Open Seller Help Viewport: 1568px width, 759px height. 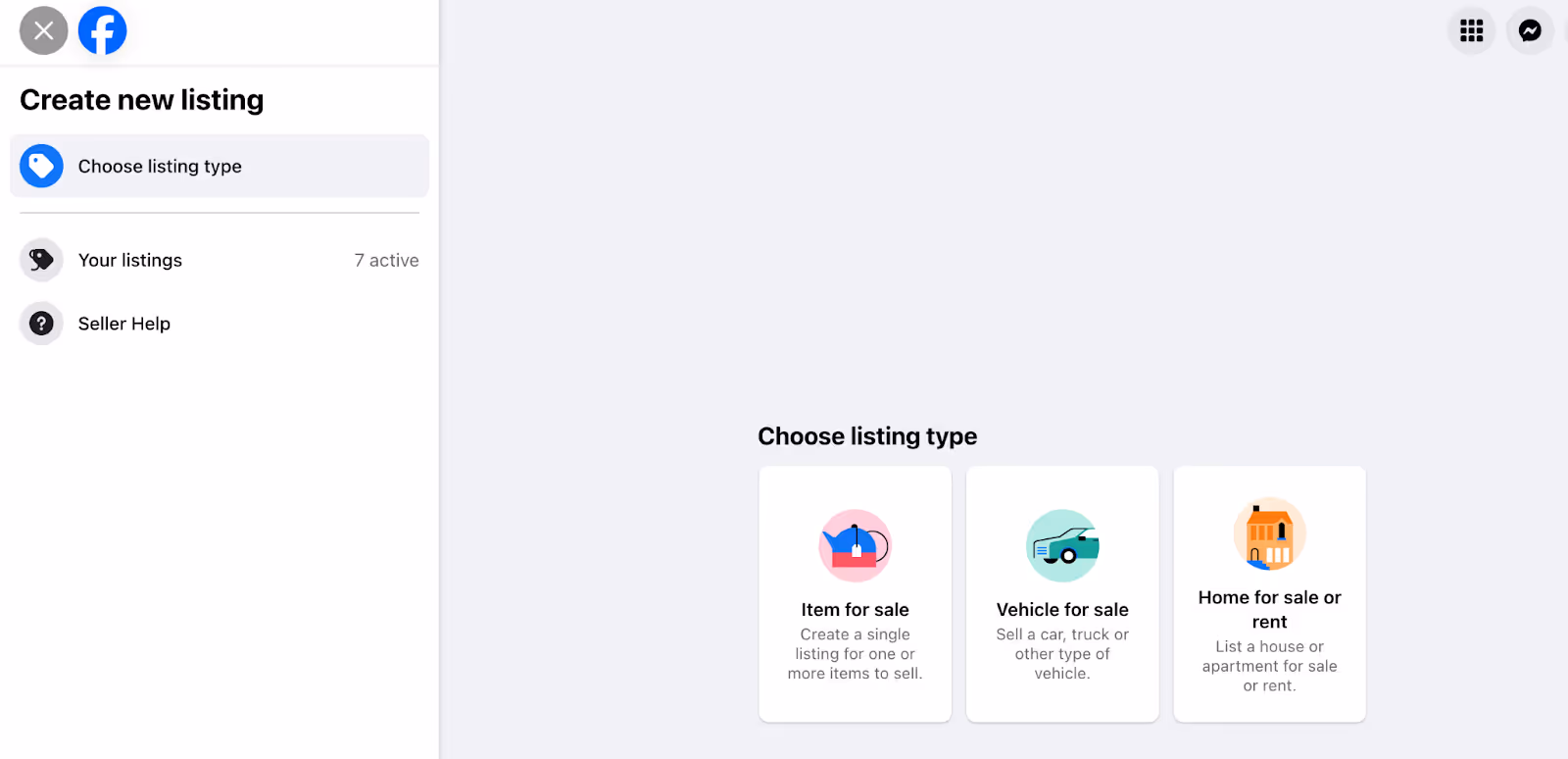tap(123, 323)
